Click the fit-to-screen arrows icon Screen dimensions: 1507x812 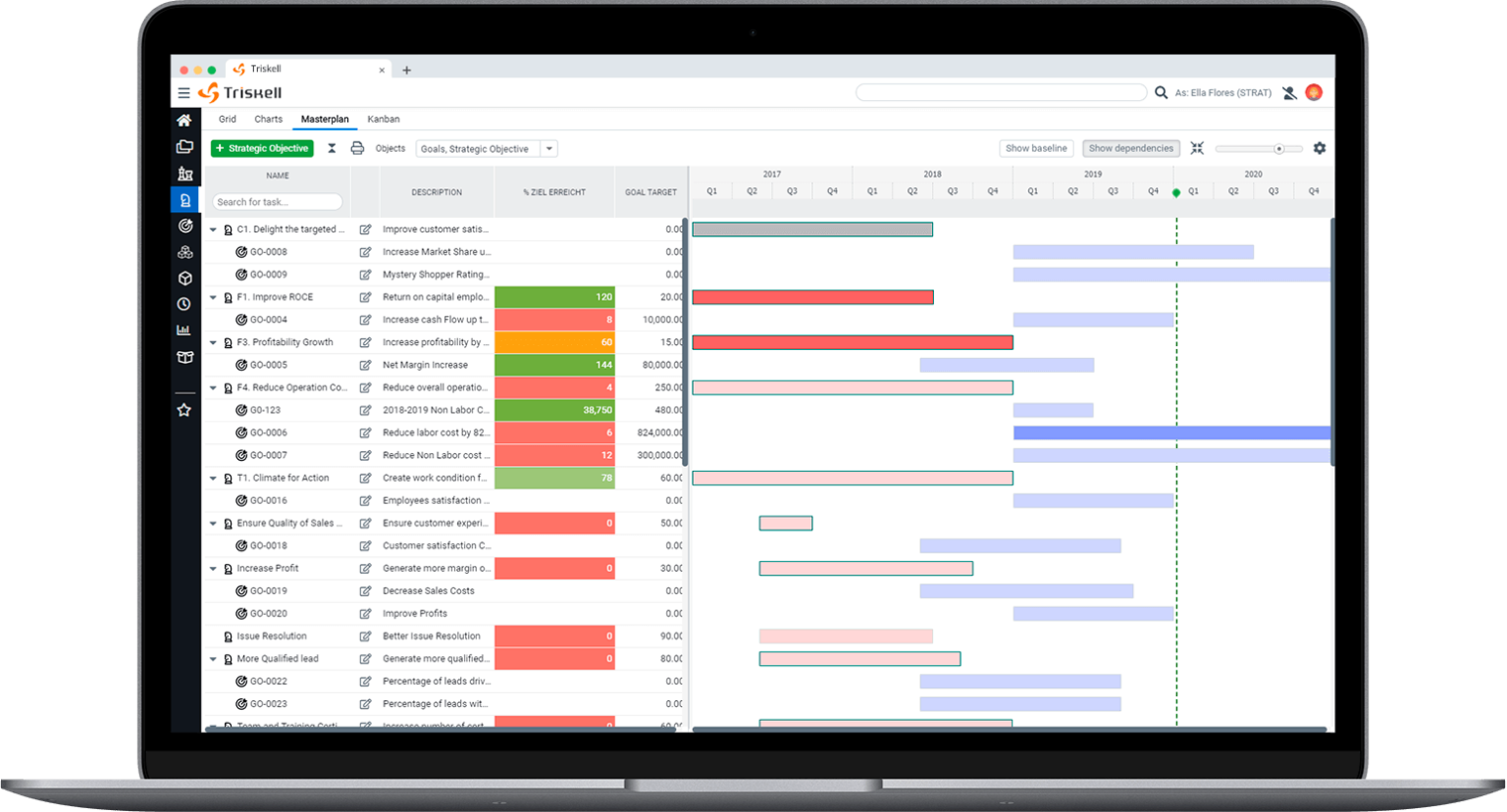(1197, 148)
